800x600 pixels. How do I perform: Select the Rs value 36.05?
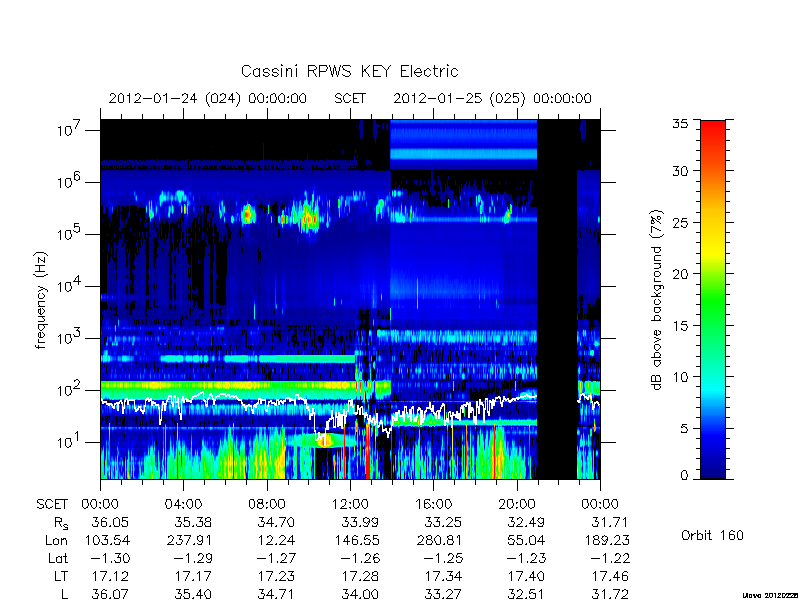pos(110,522)
